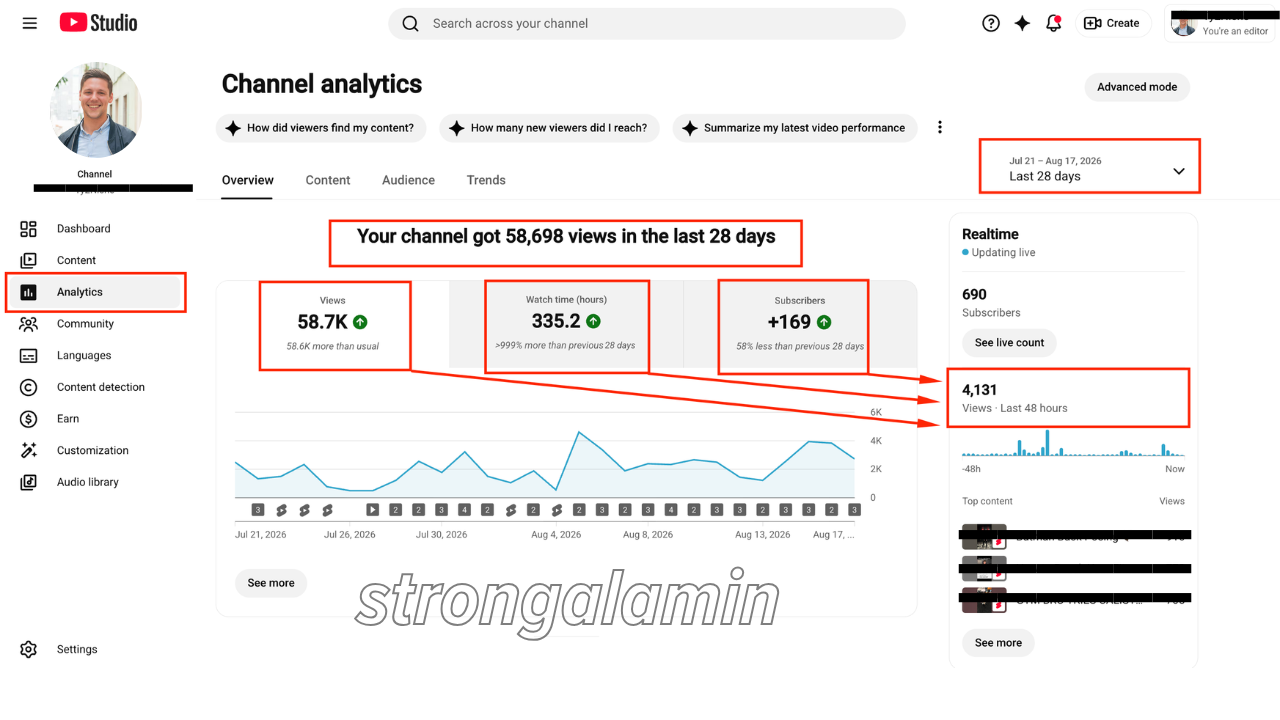Screen dimensions: 1280x720
Task: Open Earn in the sidebar
Action: click(66, 419)
